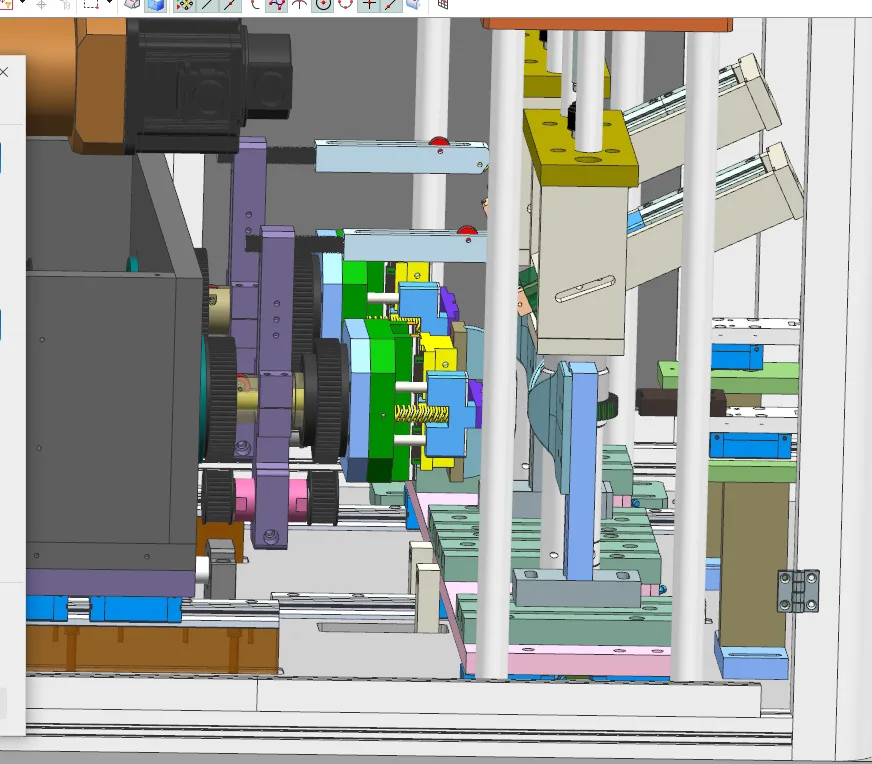Toggle the Mid Point snap option
The width and height of the screenshot is (872, 764).
[230, 5]
